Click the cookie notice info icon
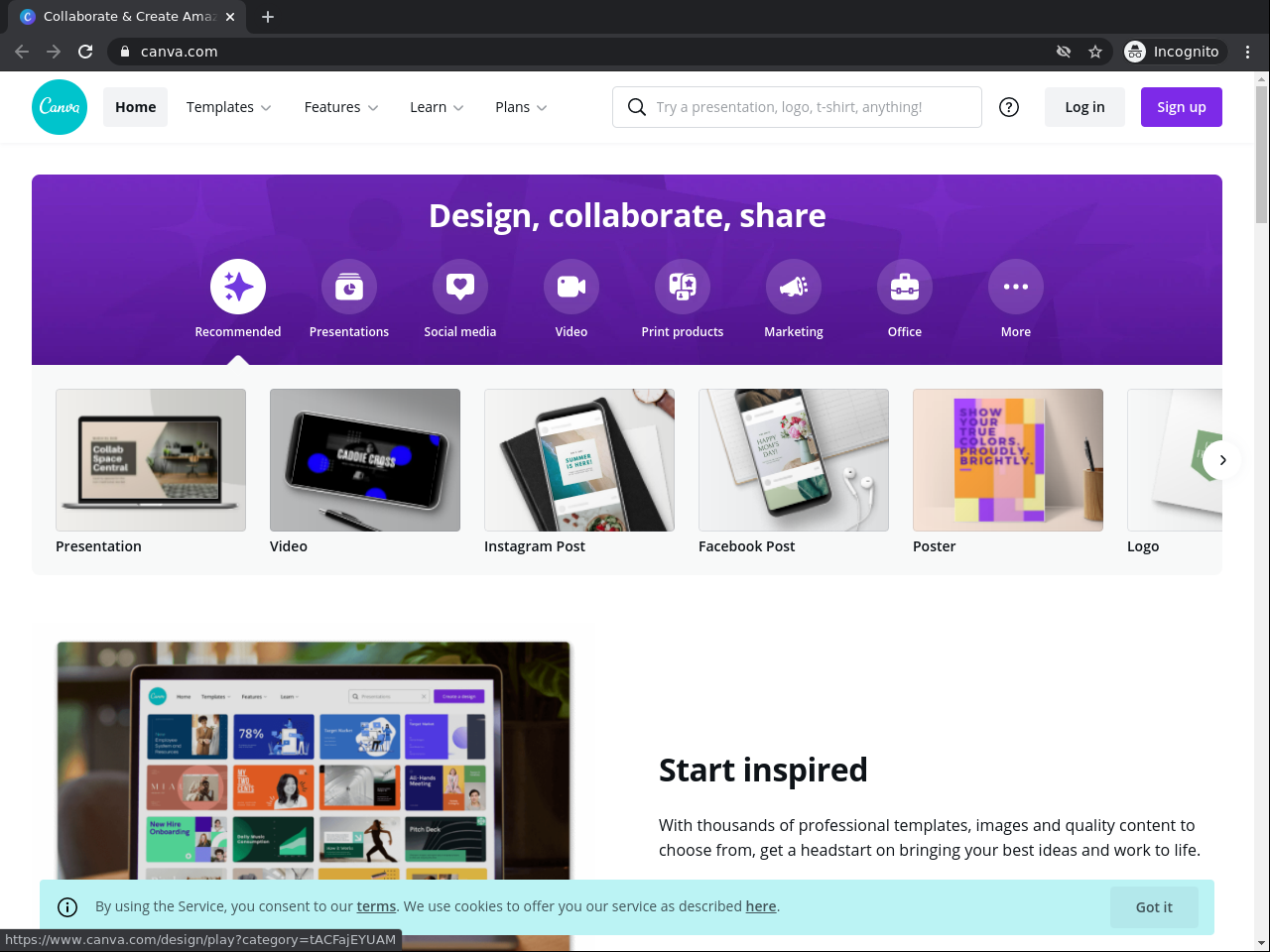This screenshot has height=952, width=1270. (x=67, y=907)
